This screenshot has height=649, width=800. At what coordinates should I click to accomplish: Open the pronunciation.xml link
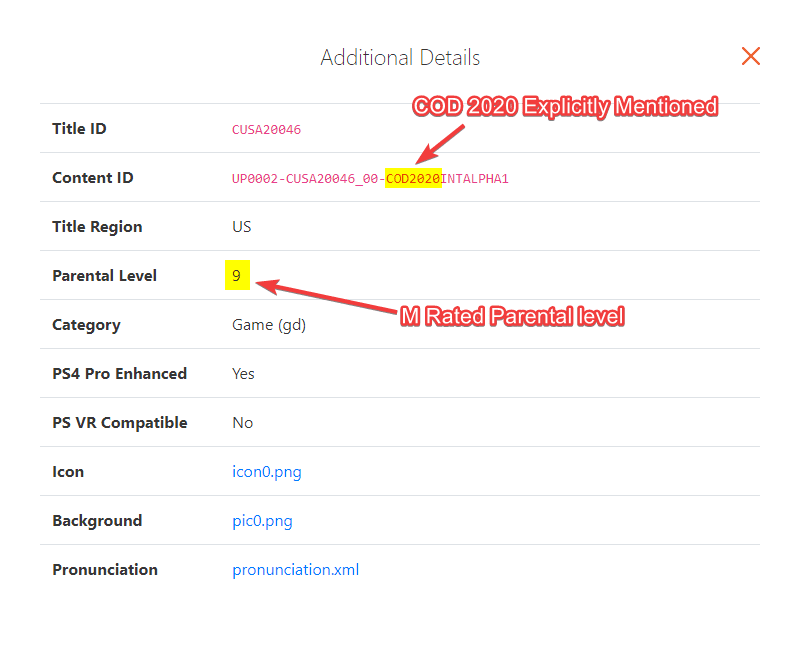(x=295, y=570)
